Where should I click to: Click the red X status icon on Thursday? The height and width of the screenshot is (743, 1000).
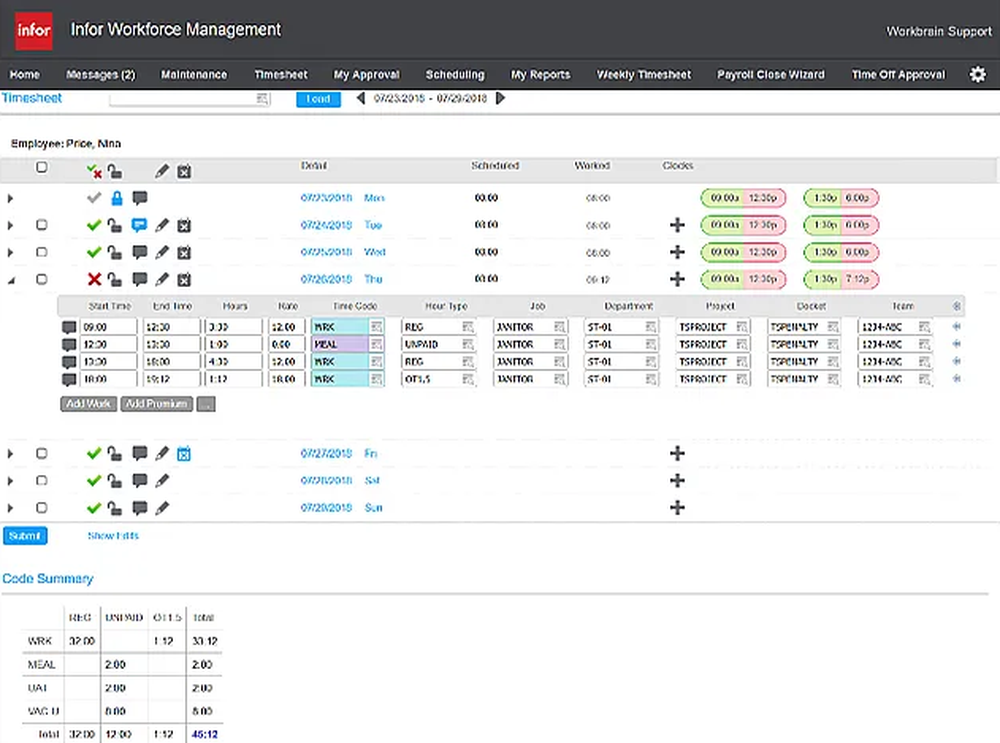click(x=94, y=279)
